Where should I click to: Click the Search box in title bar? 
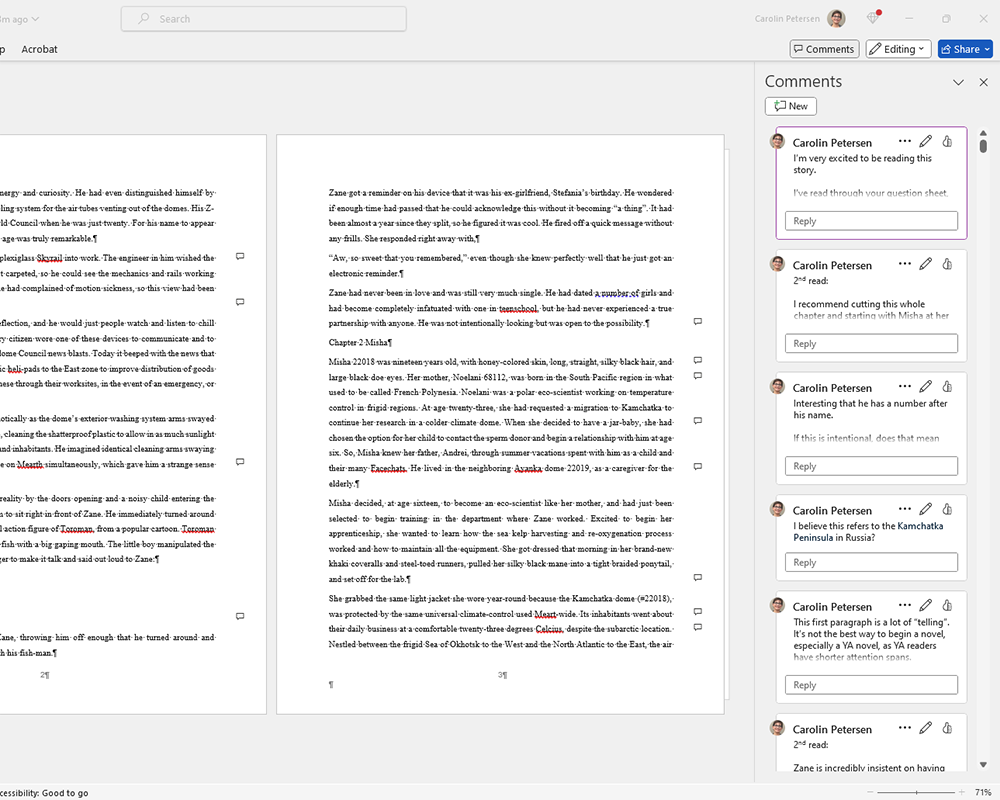263,19
